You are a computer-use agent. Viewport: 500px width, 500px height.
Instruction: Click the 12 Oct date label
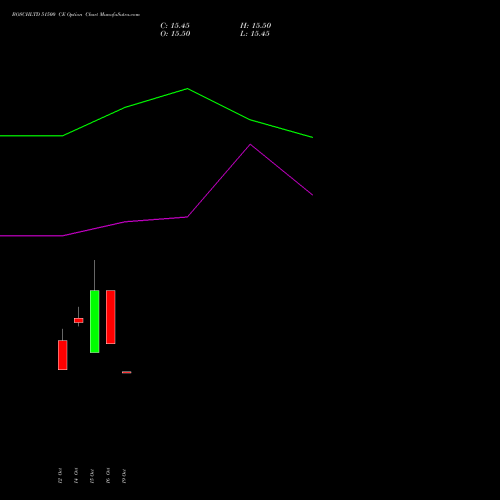(x=60, y=476)
